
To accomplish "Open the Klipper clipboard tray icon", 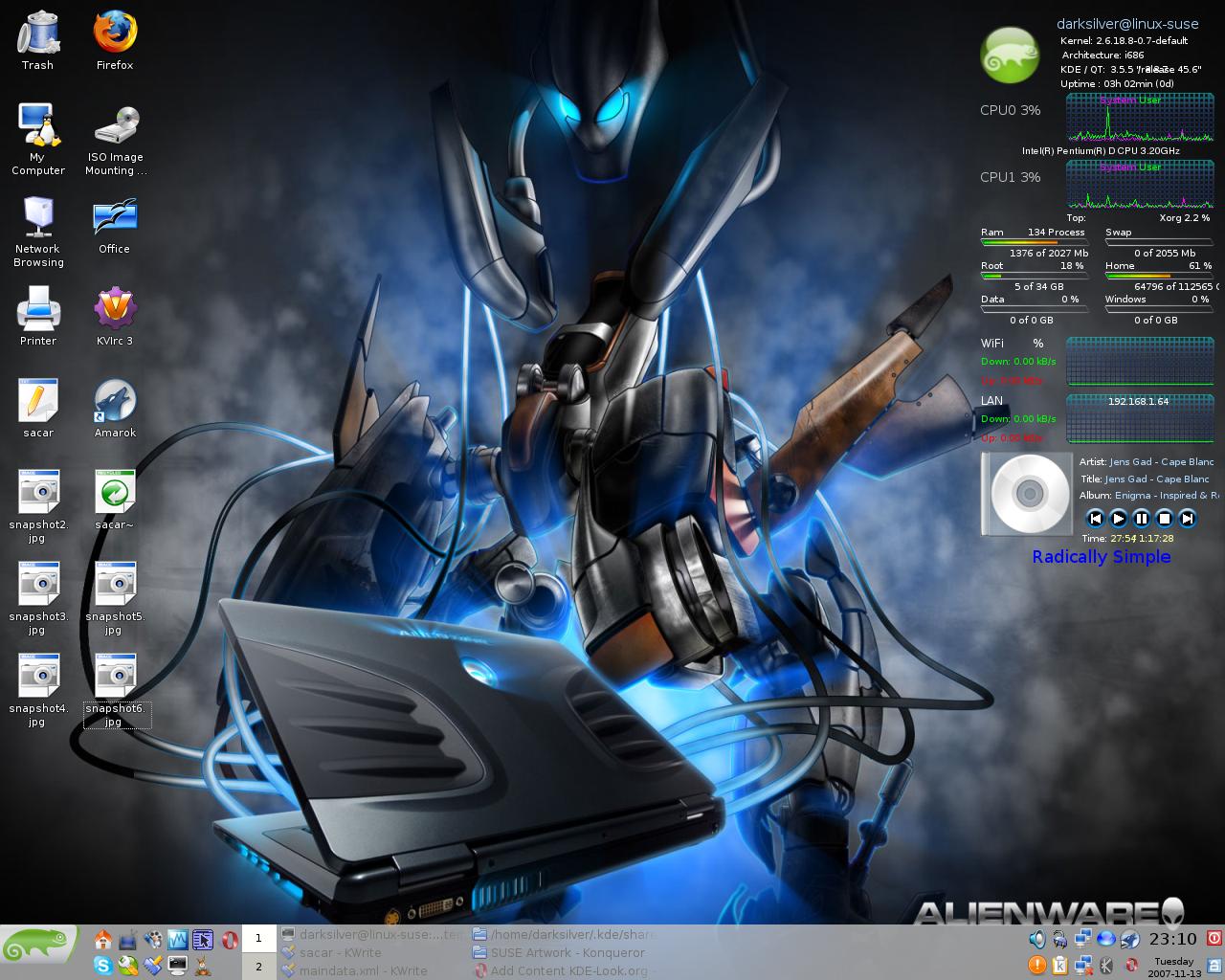I will point(1059,965).
